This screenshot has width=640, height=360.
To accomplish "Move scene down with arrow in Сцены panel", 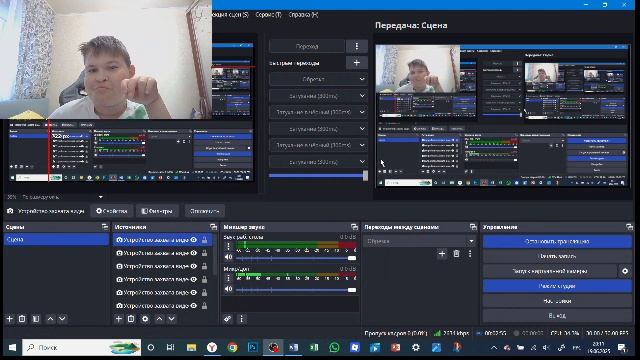I will (x=62, y=319).
